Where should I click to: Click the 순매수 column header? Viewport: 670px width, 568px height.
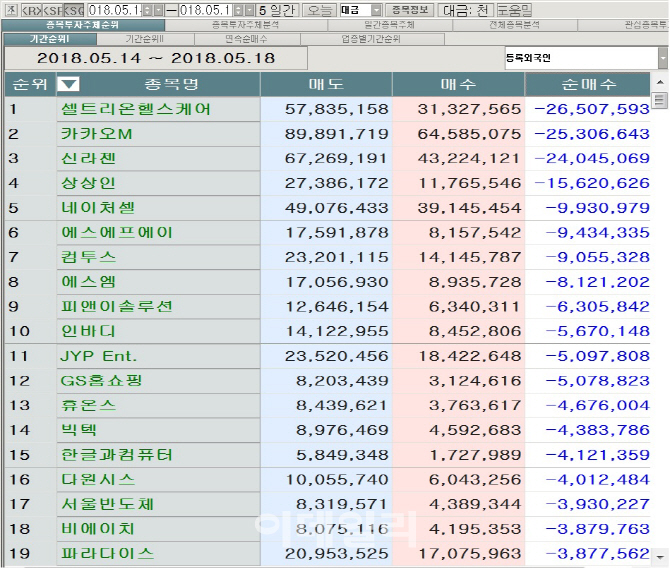589,85
